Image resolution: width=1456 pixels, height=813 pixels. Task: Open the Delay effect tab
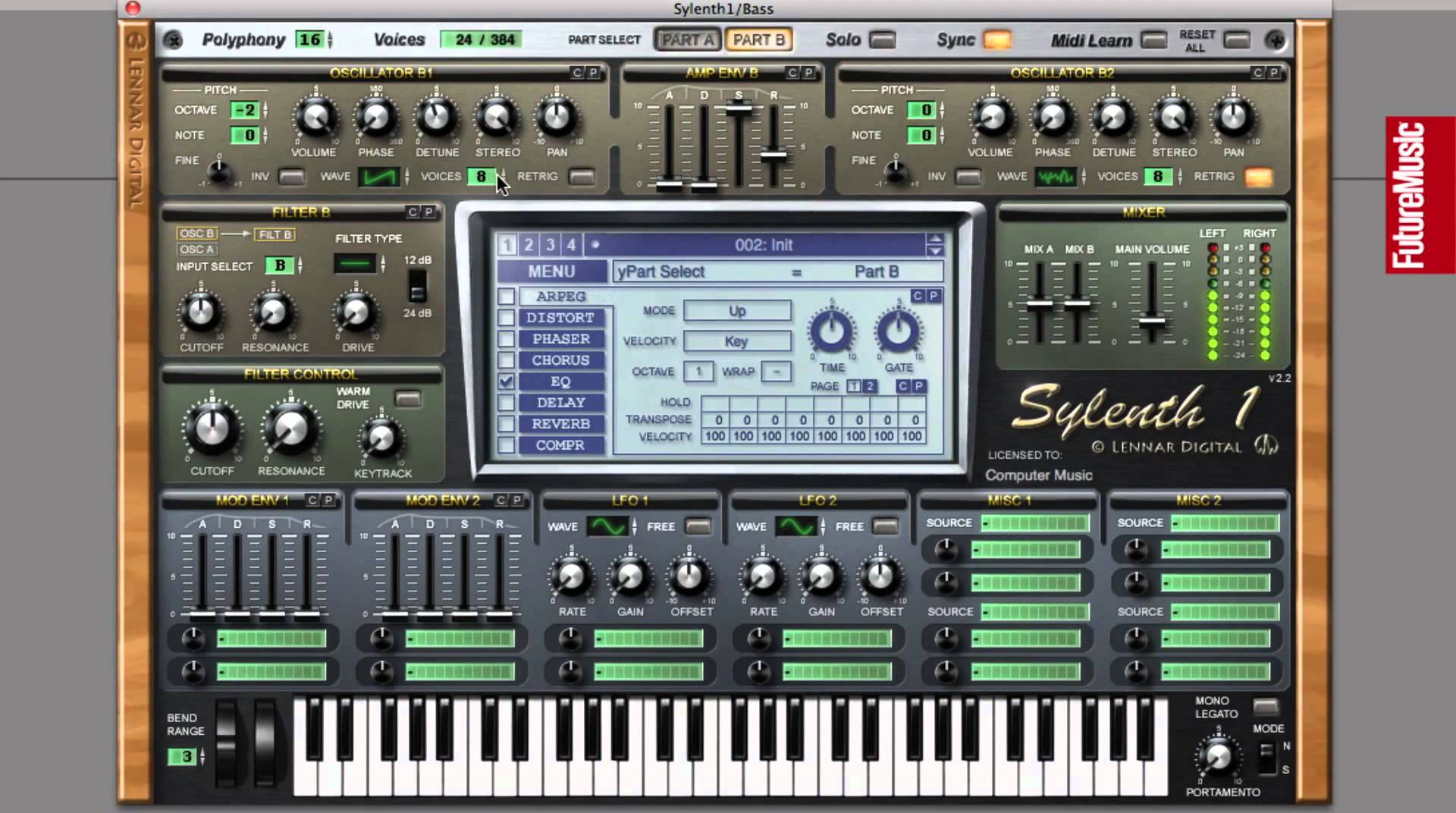(x=560, y=403)
